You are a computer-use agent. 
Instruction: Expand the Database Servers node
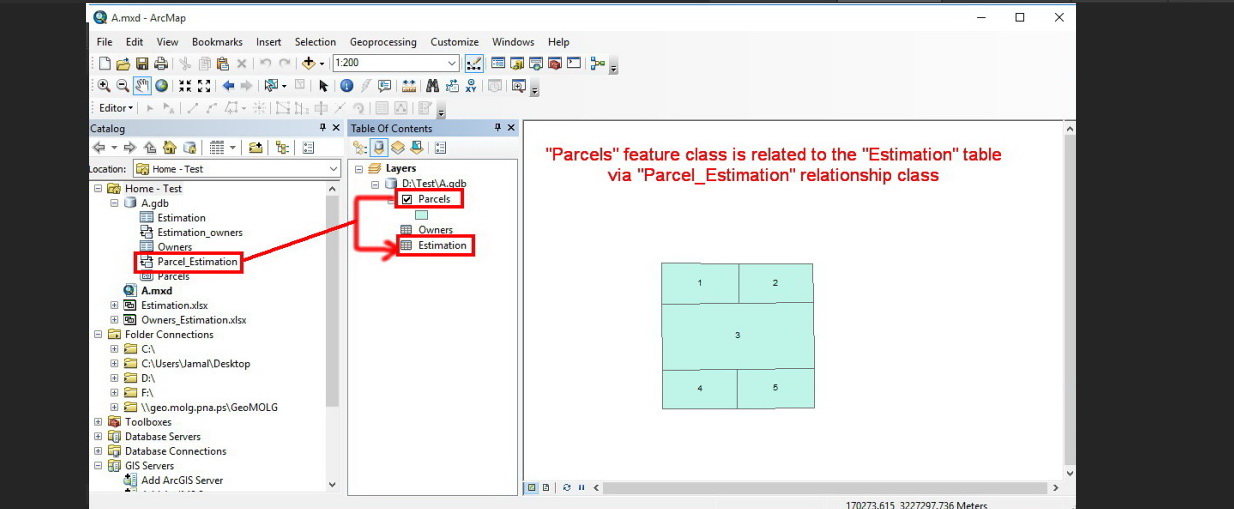98,437
